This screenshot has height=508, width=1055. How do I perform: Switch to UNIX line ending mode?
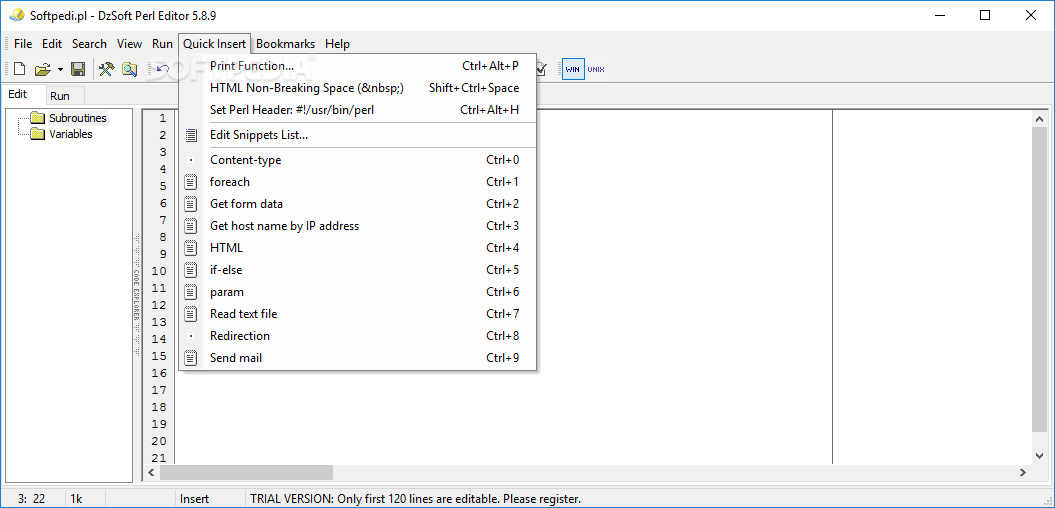(x=595, y=69)
